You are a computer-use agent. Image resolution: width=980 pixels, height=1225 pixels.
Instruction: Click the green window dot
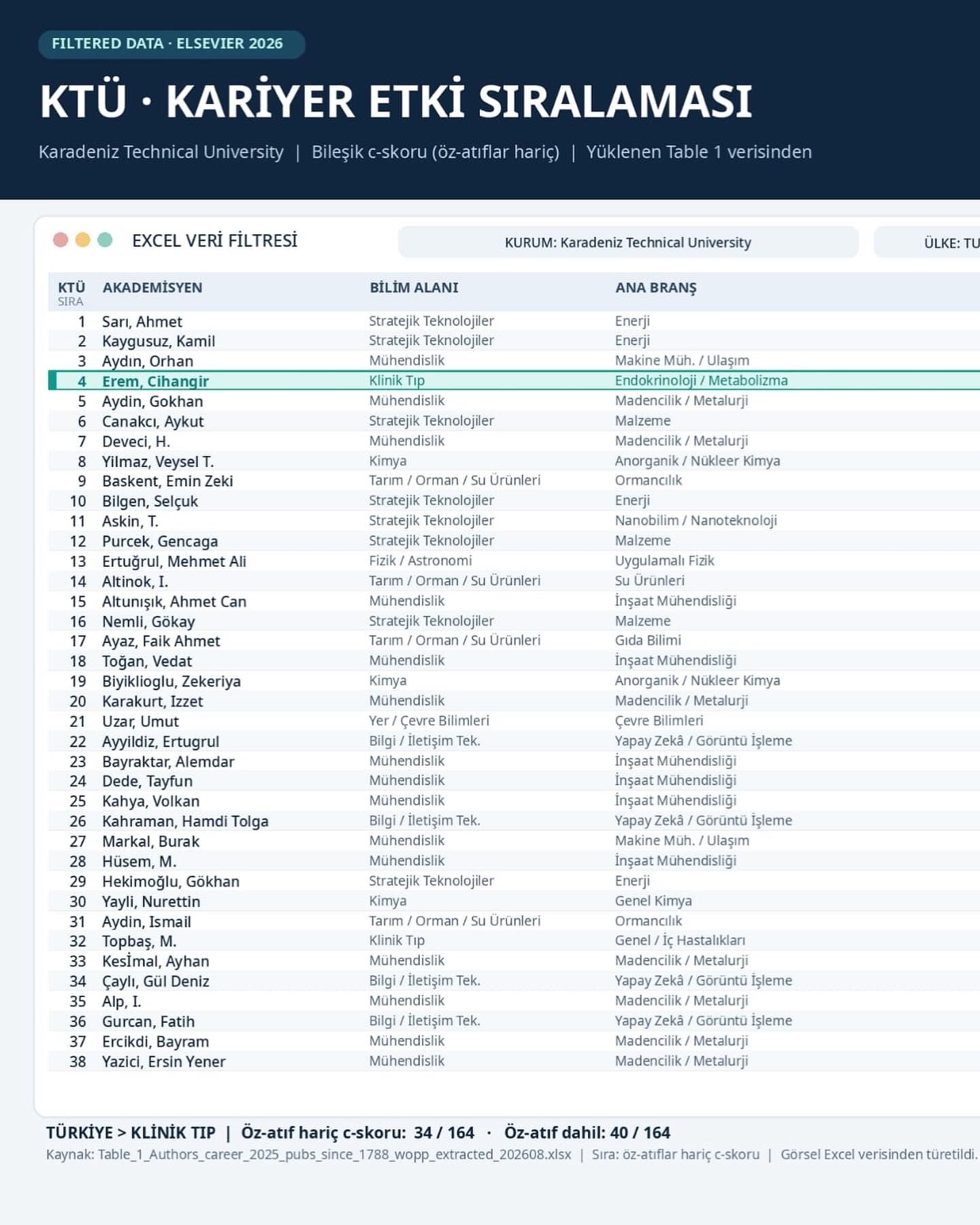point(105,240)
